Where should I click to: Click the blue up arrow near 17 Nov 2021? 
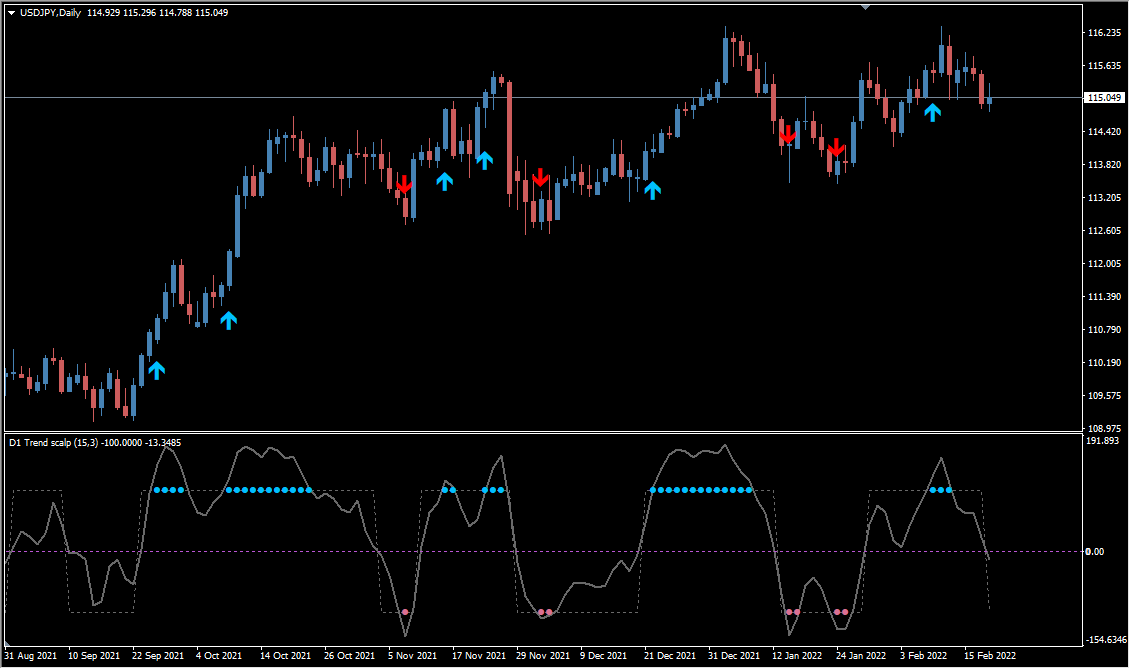[485, 159]
